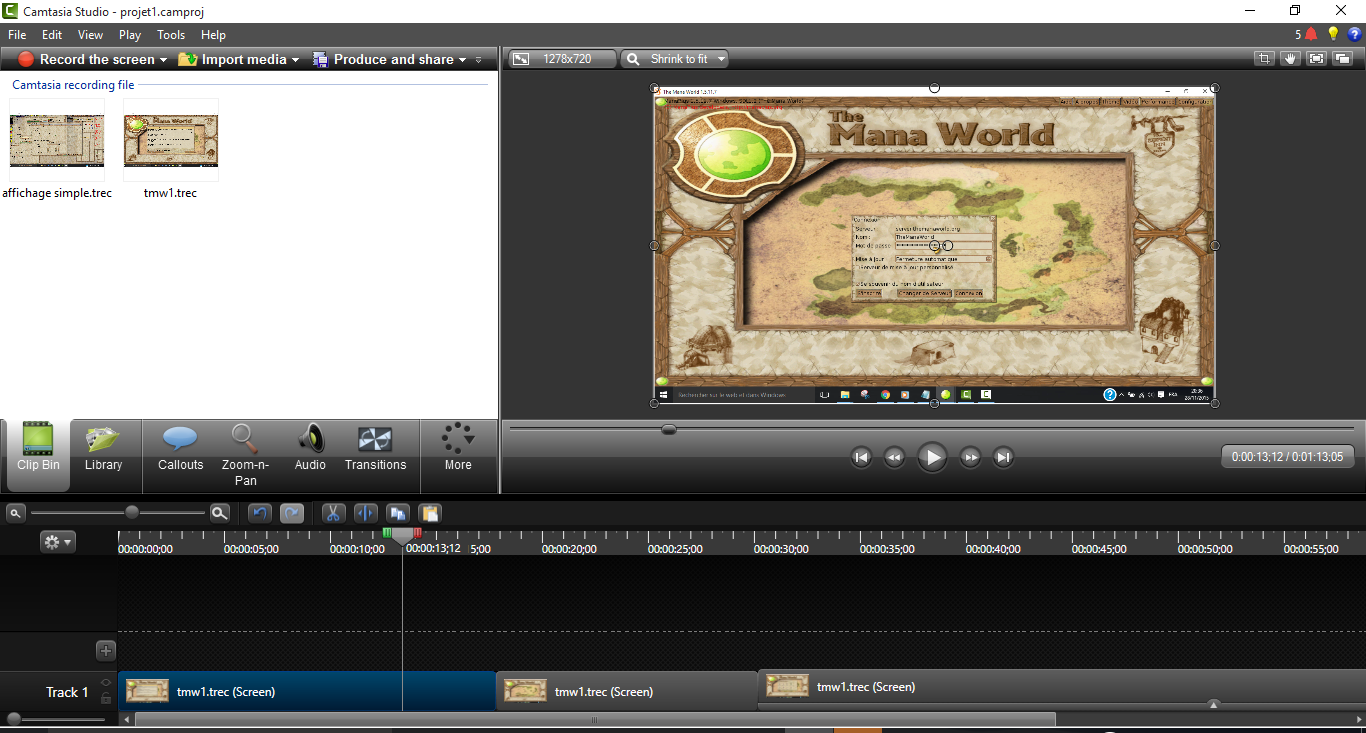
Task: Select the second tmw1.trec clip on timeline
Action: point(627,691)
